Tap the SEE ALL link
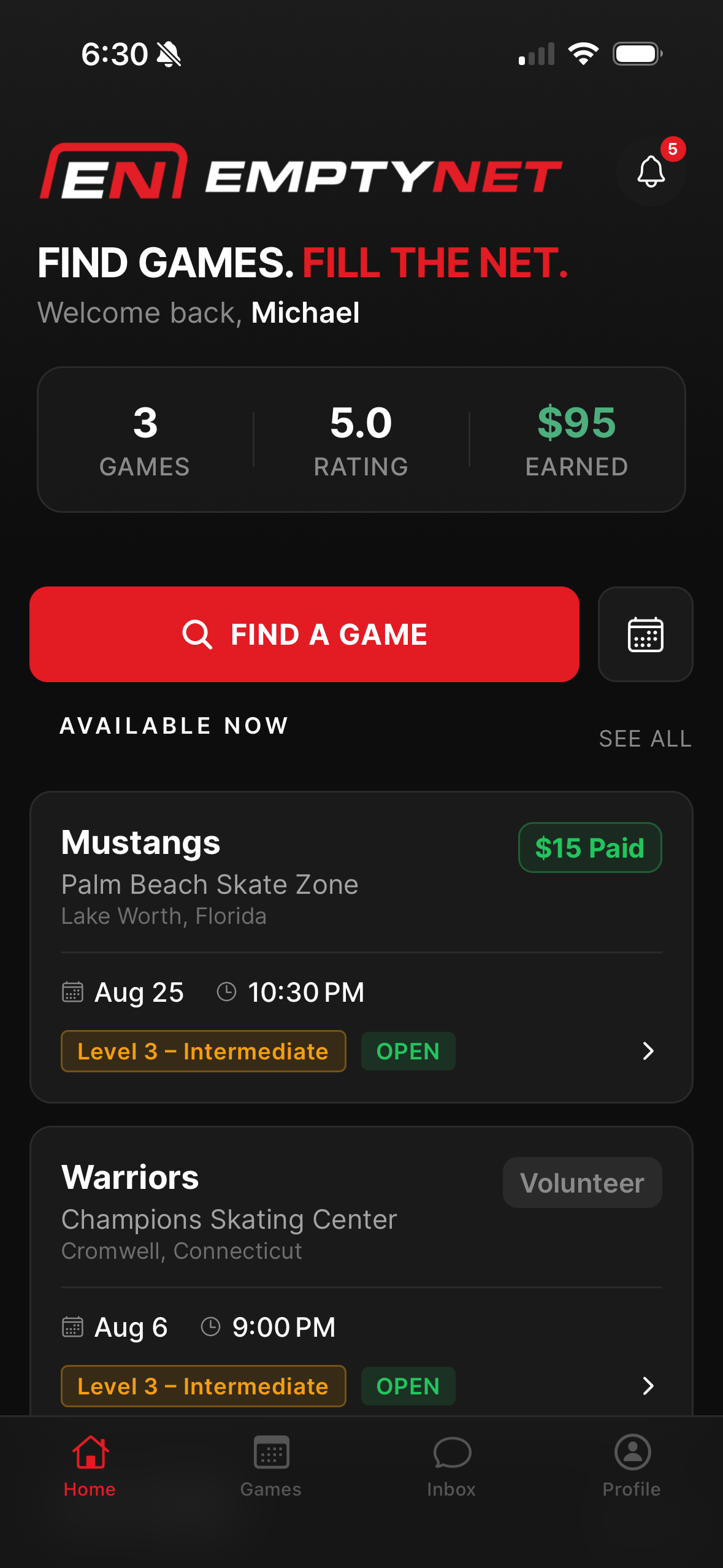 point(646,739)
